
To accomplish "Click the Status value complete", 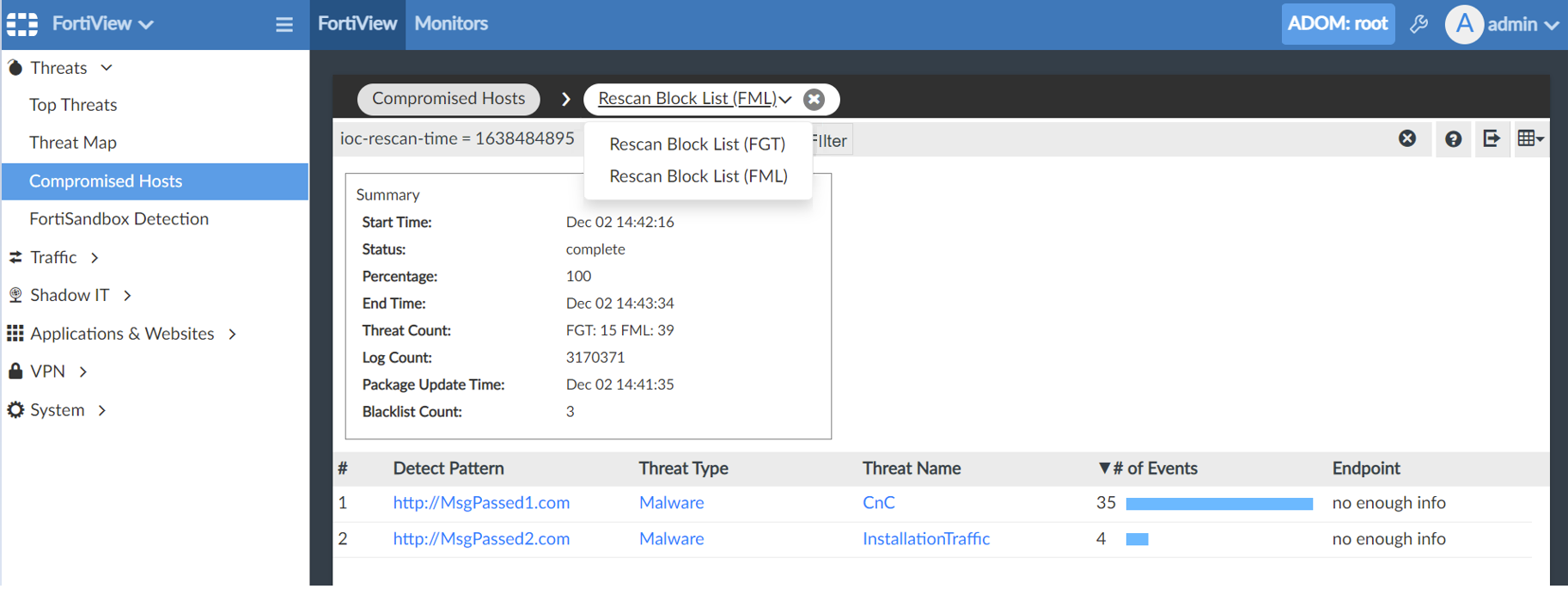I will (x=595, y=249).
